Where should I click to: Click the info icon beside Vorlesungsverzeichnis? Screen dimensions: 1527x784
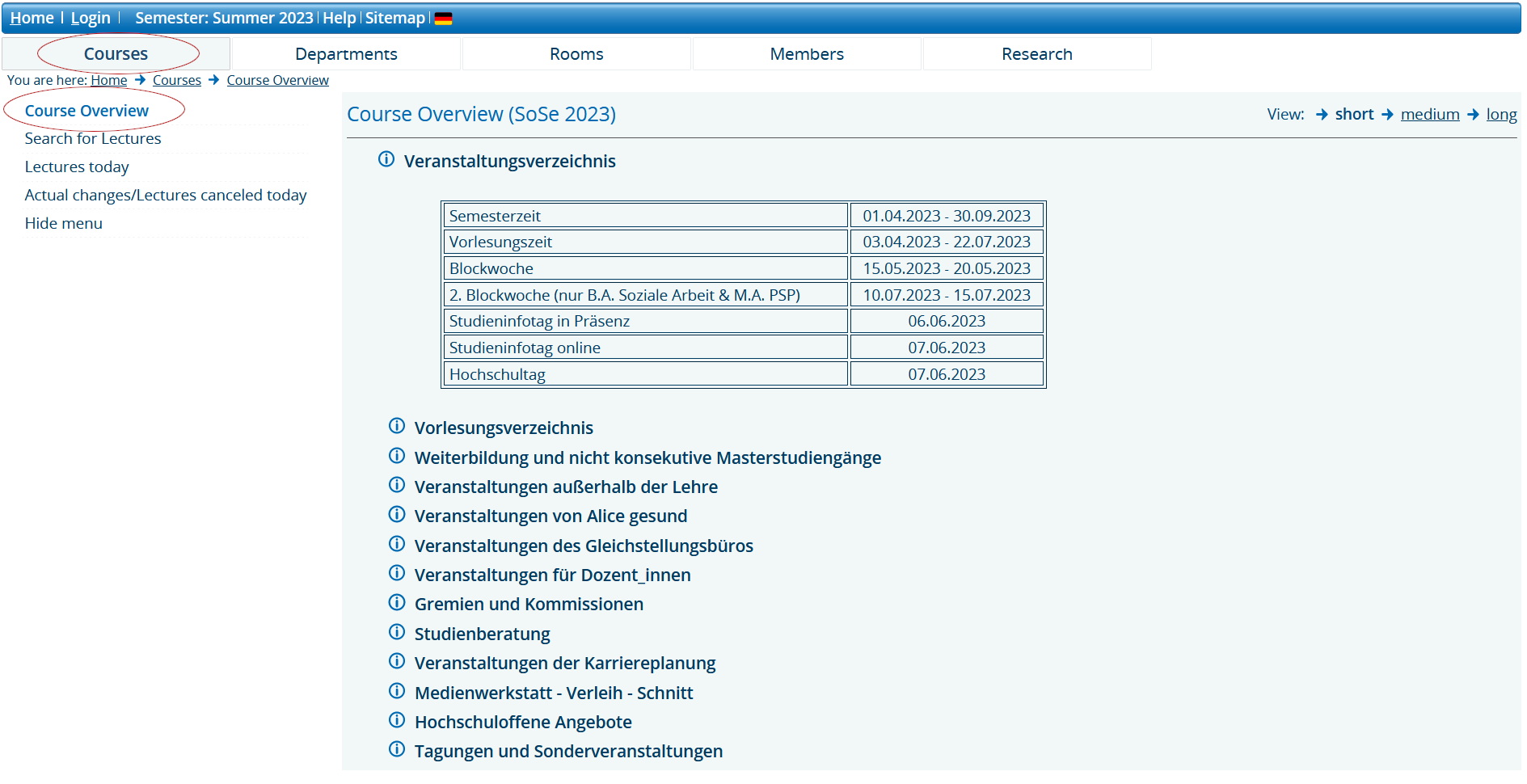[397, 426]
